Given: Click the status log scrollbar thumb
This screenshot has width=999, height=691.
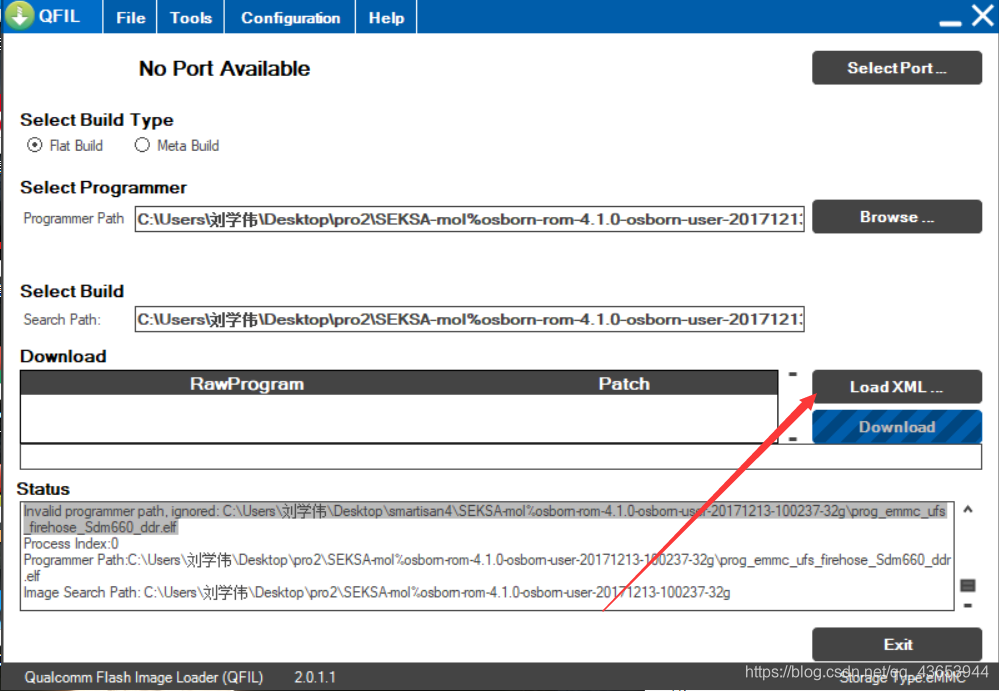Looking at the screenshot, I should pos(968,585).
